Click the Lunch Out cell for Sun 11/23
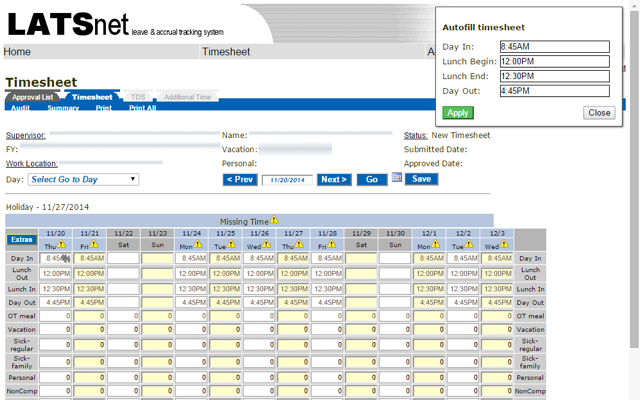The width and height of the screenshot is (640, 400). tap(157, 273)
